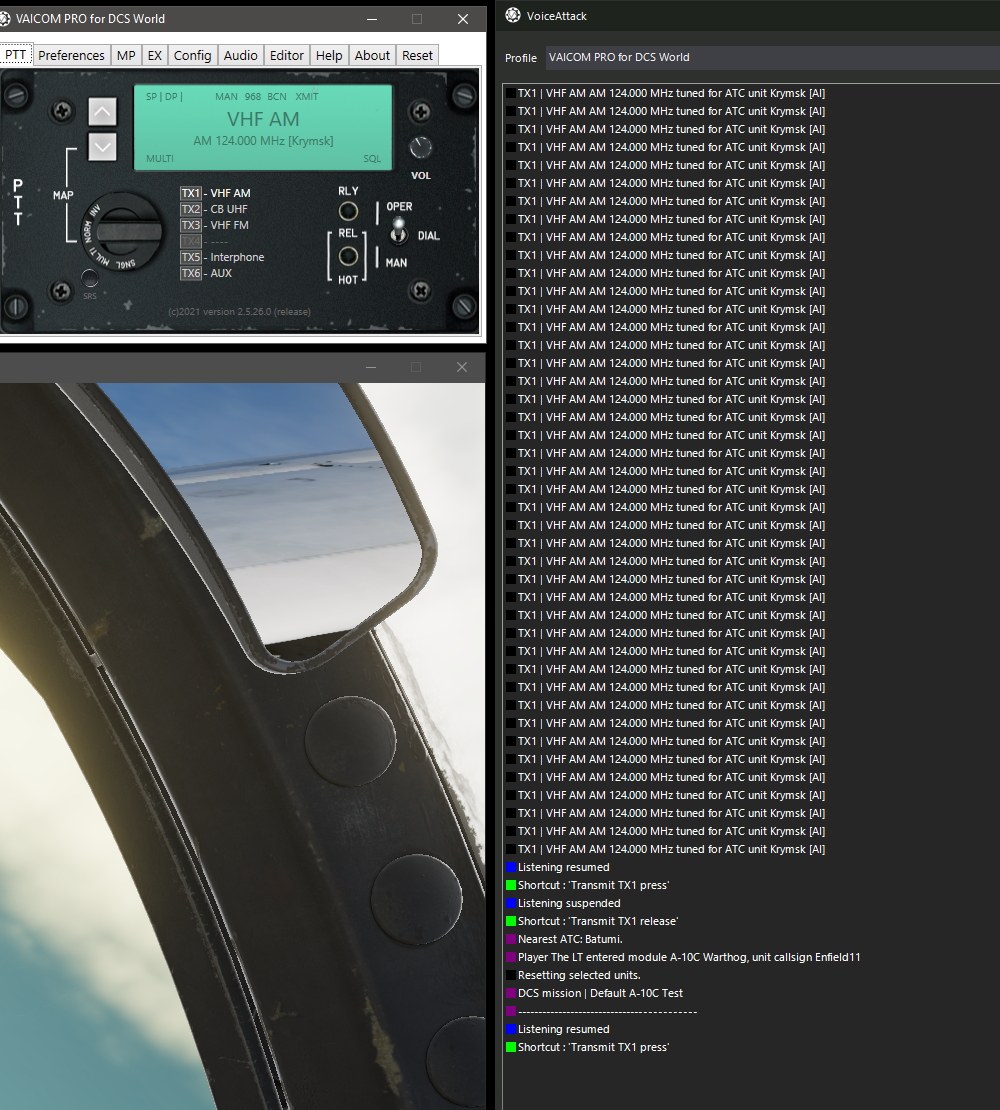Click the up arrow button on radio panel
The image size is (1000, 1110).
point(102,112)
